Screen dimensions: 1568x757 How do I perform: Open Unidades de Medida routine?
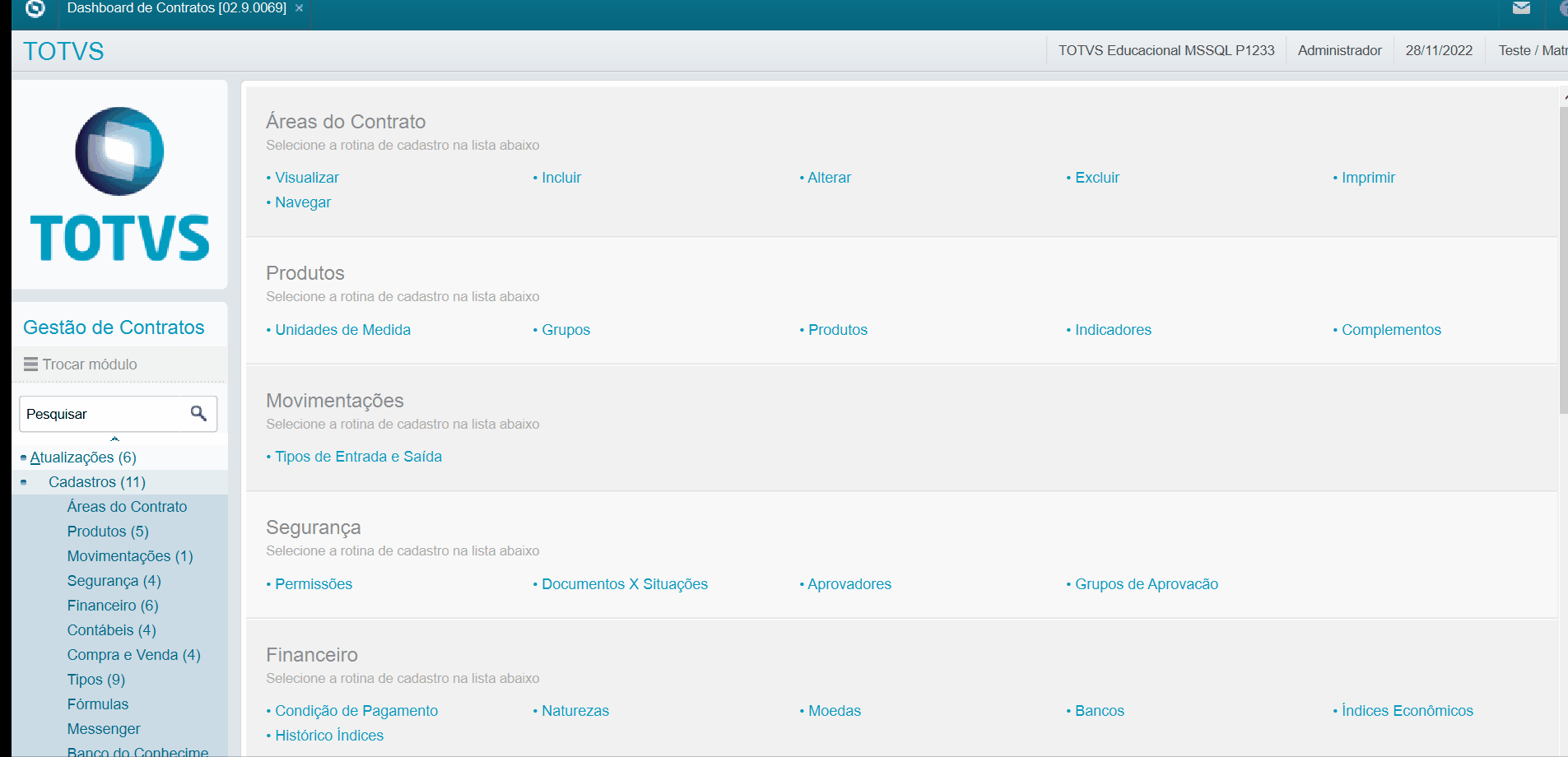pos(342,330)
